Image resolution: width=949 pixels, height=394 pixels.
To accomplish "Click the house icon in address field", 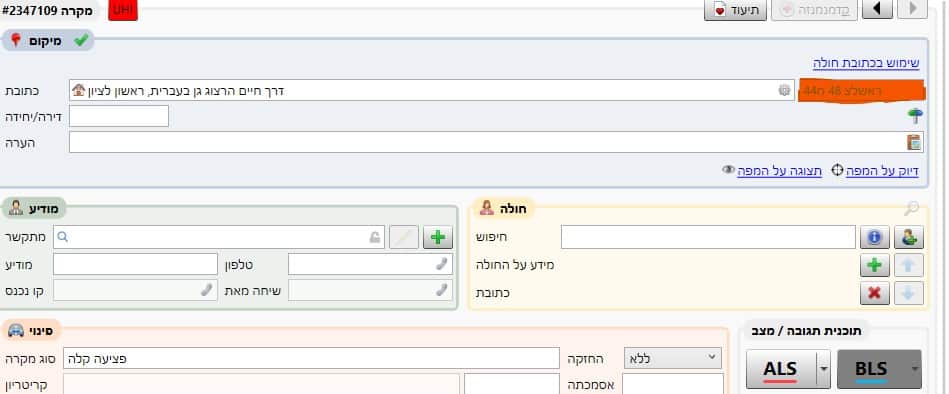I will [x=79, y=90].
